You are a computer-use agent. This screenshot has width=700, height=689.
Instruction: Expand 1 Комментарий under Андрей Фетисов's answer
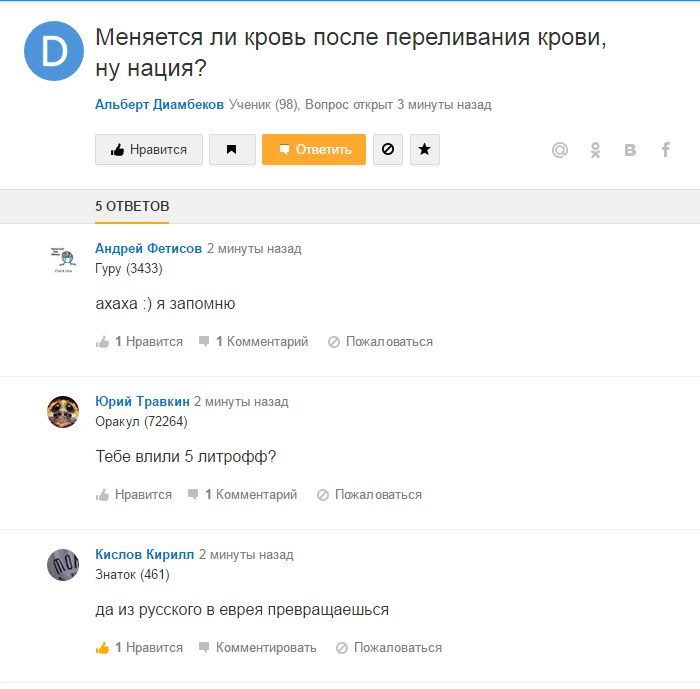coord(254,342)
